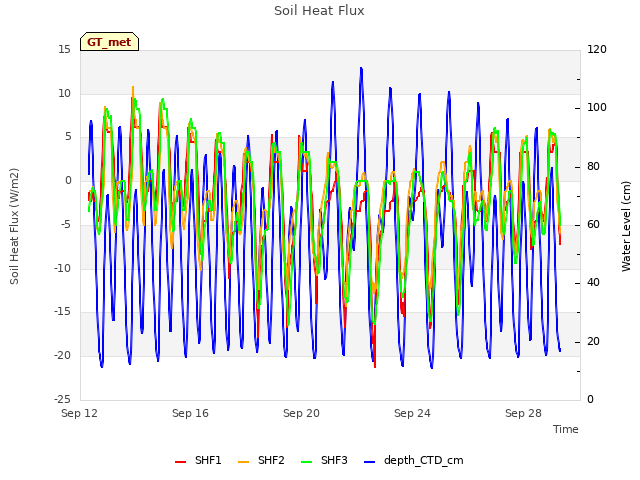Image resolution: width=640 pixels, height=480 pixels.
Task: Click the orange SHF2 legend color marker
Action: tap(243, 462)
